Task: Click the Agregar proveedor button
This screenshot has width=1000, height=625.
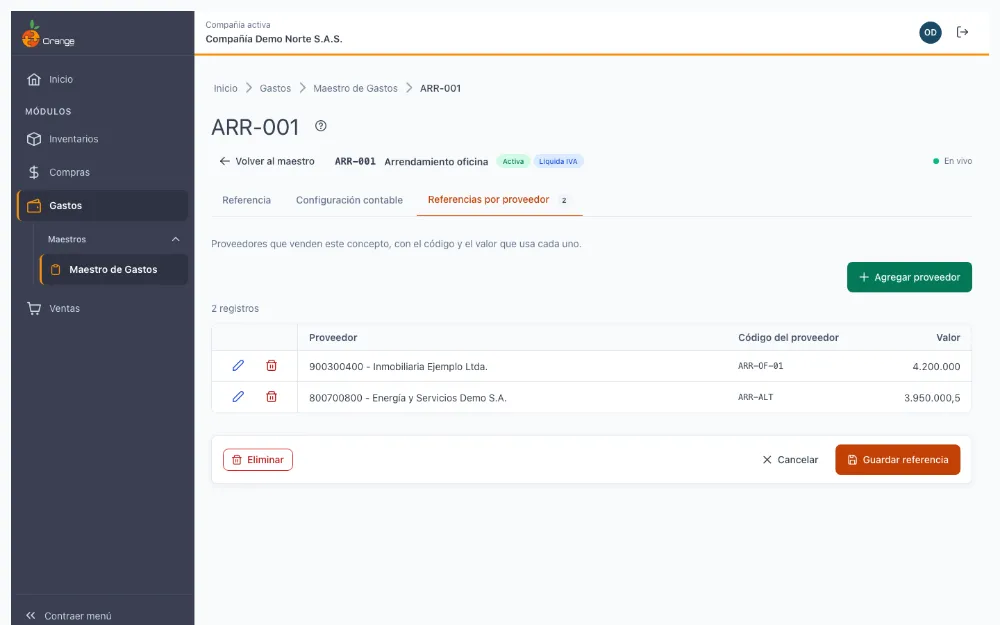Action: pyautogui.click(x=909, y=277)
